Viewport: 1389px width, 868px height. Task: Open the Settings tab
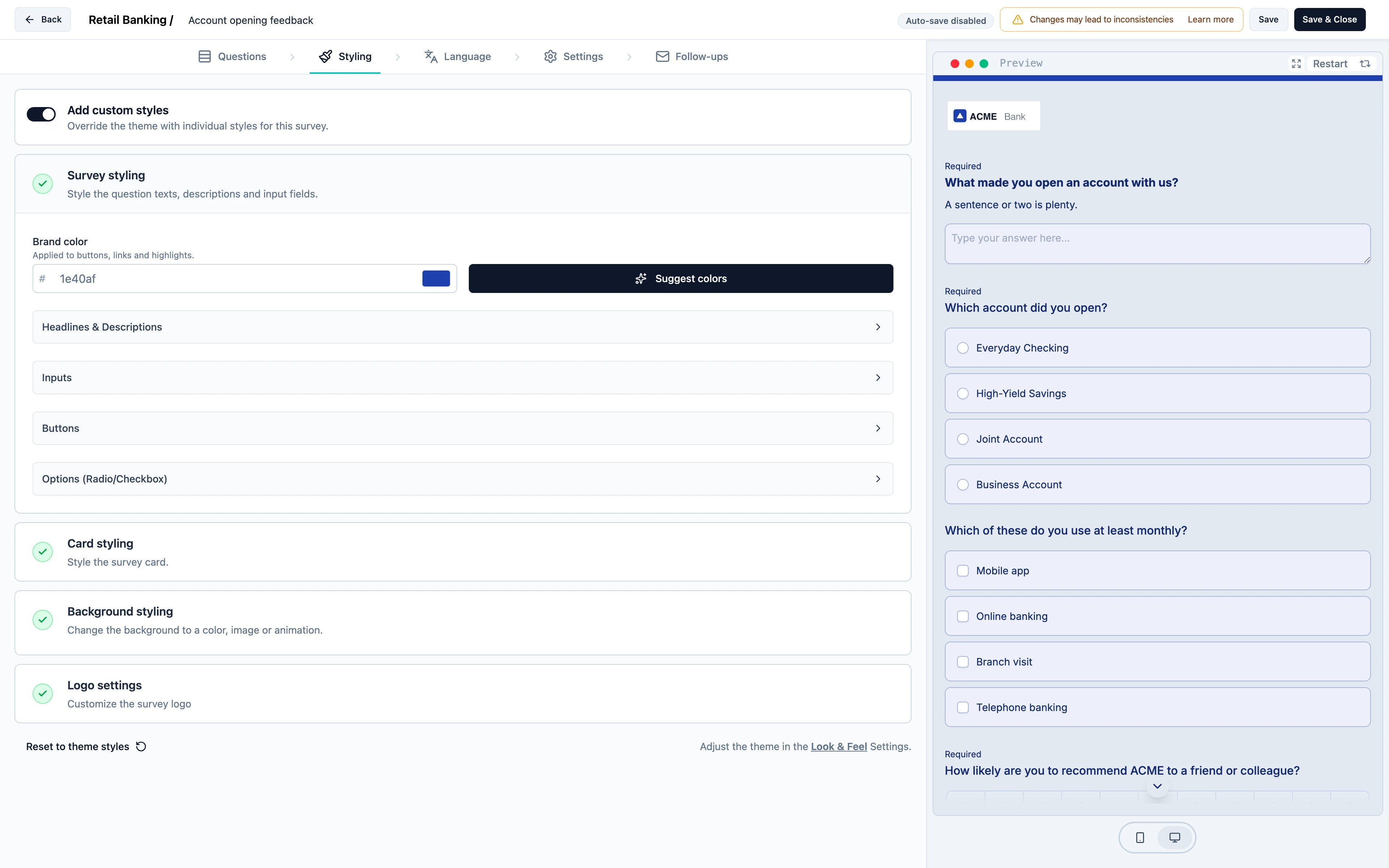[573, 56]
